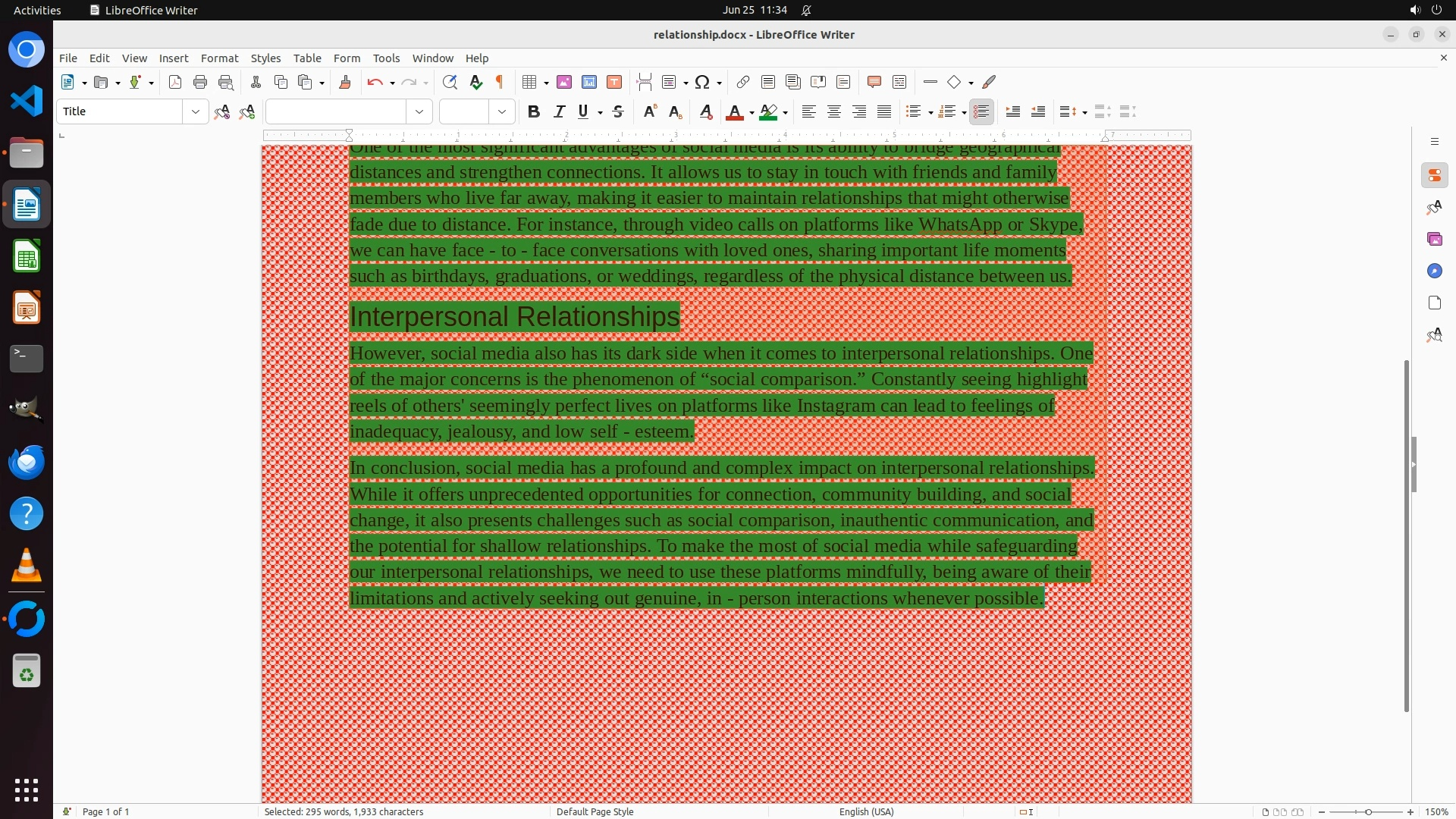Open the Special Character omega icon

(702, 82)
